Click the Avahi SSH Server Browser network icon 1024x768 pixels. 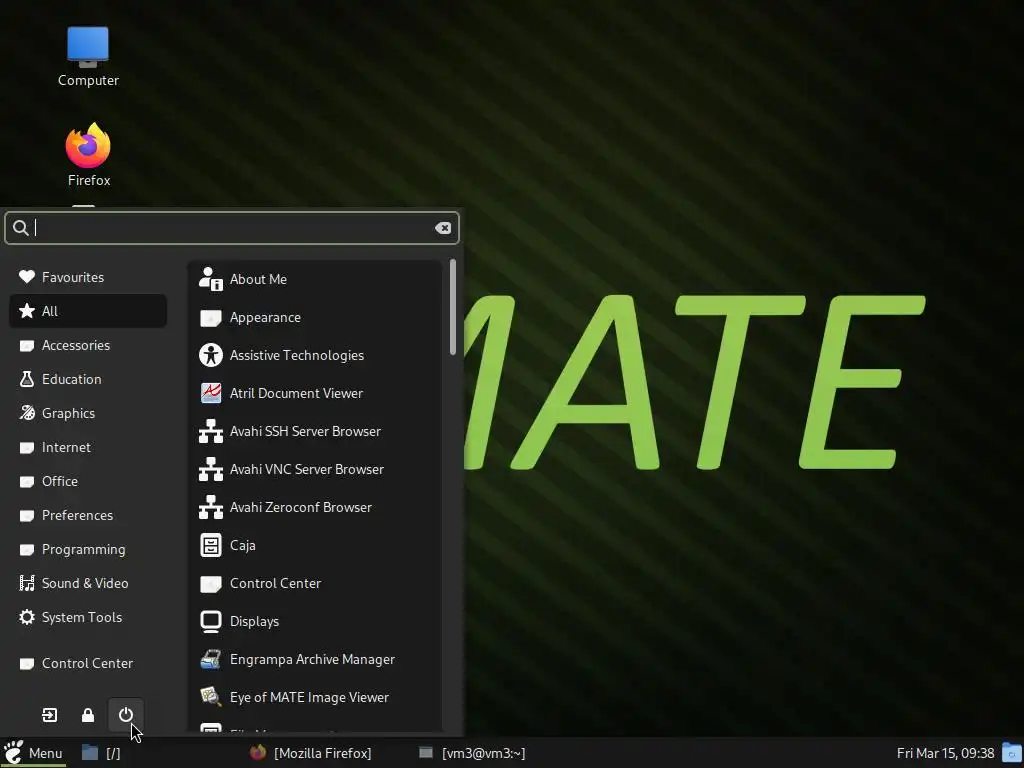point(210,431)
